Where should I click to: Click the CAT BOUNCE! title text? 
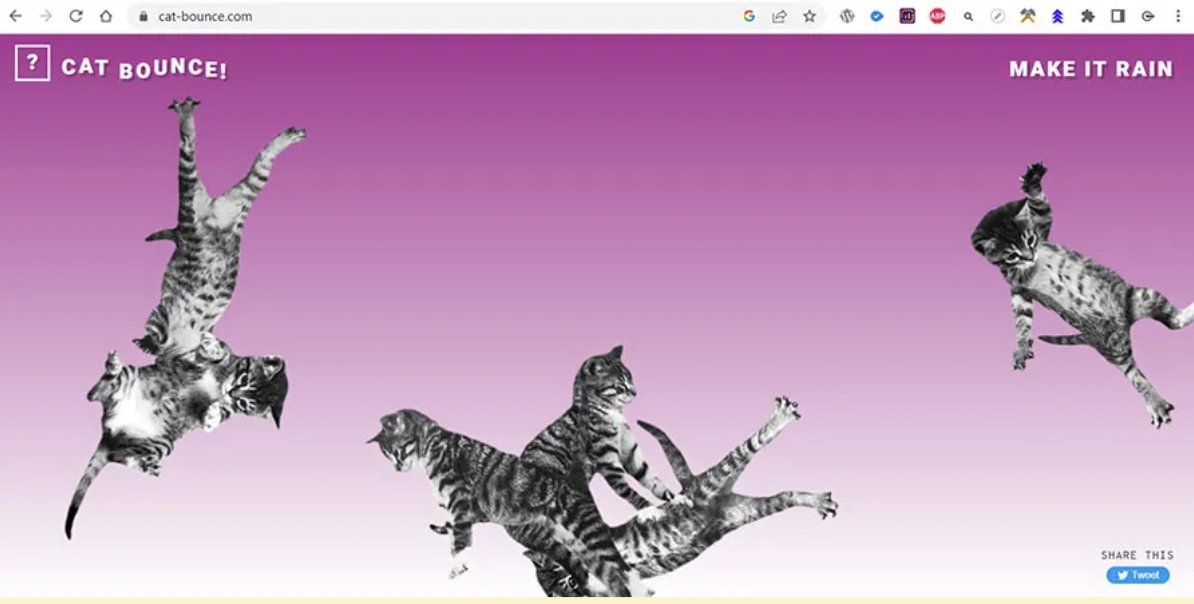[x=145, y=69]
